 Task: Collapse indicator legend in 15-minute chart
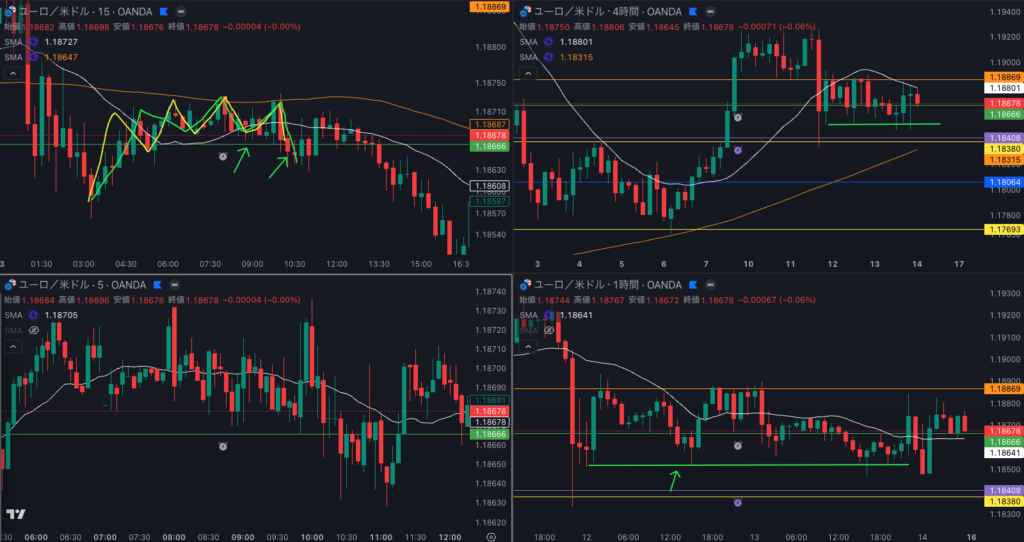click(x=13, y=73)
